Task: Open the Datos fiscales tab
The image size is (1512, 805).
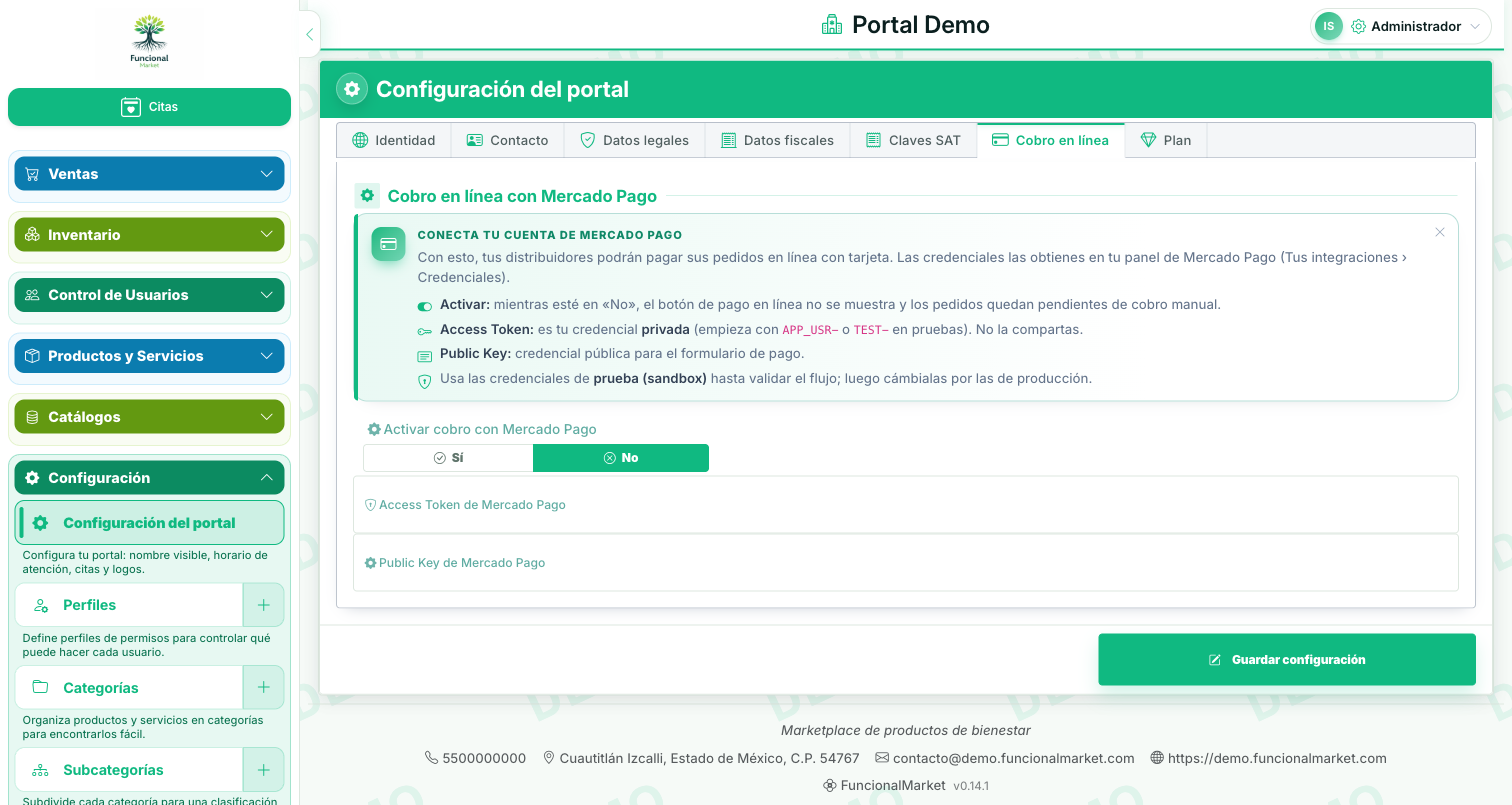Action: [x=777, y=140]
